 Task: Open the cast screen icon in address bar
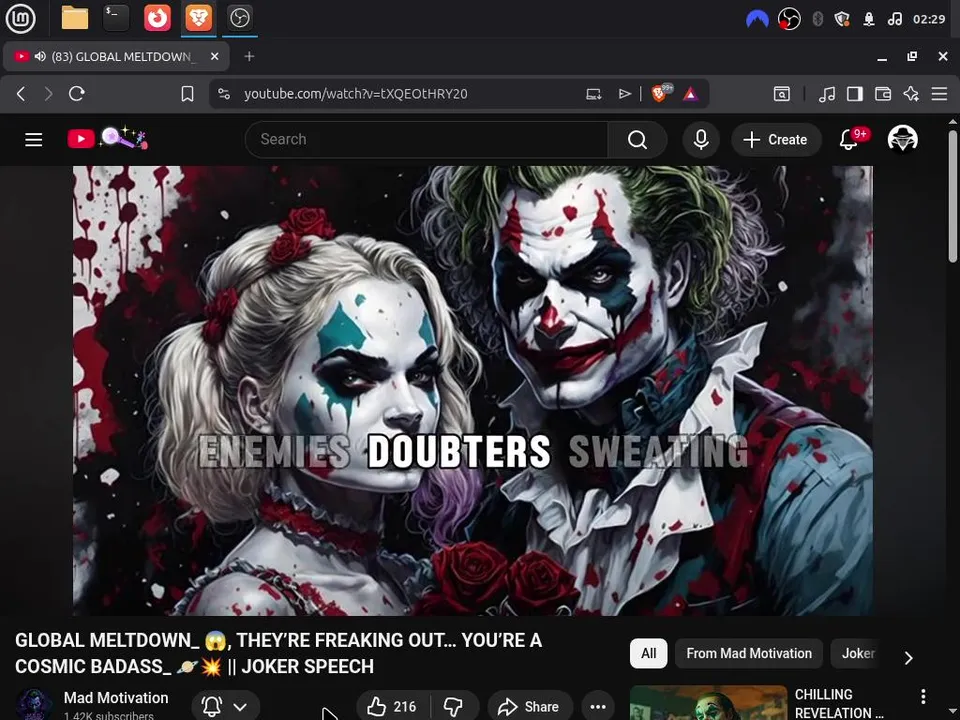pyautogui.click(x=593, y=94)
